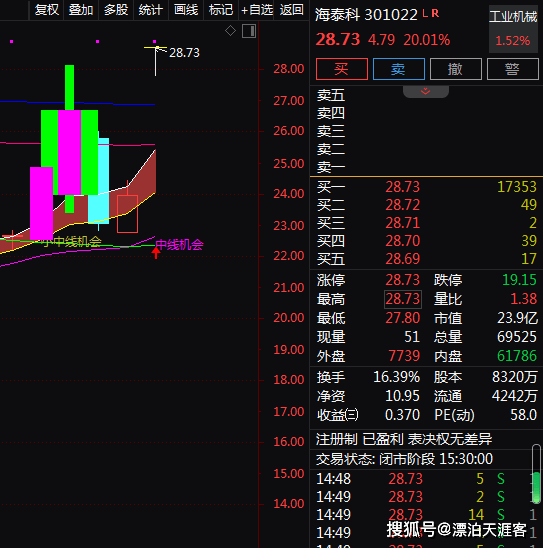Select the 买一 bid price 28.73
The image size is (543, 548).
pos(403,187)
